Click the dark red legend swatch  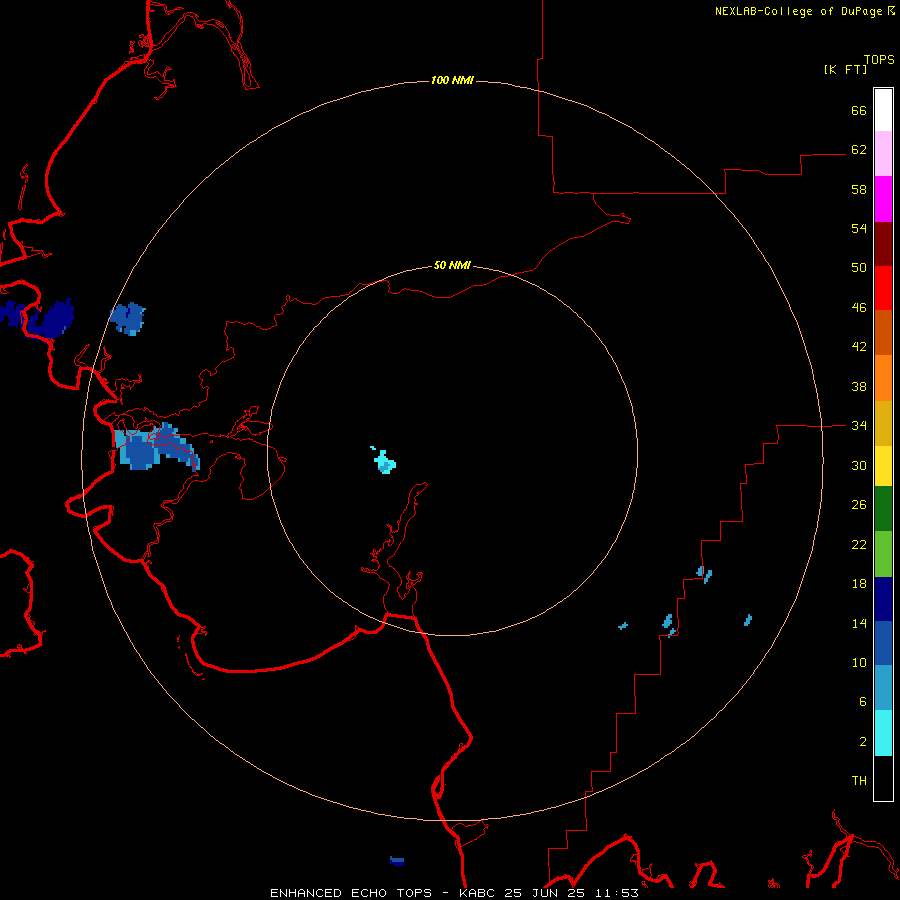pyautogui.click(x=883, y=243)
